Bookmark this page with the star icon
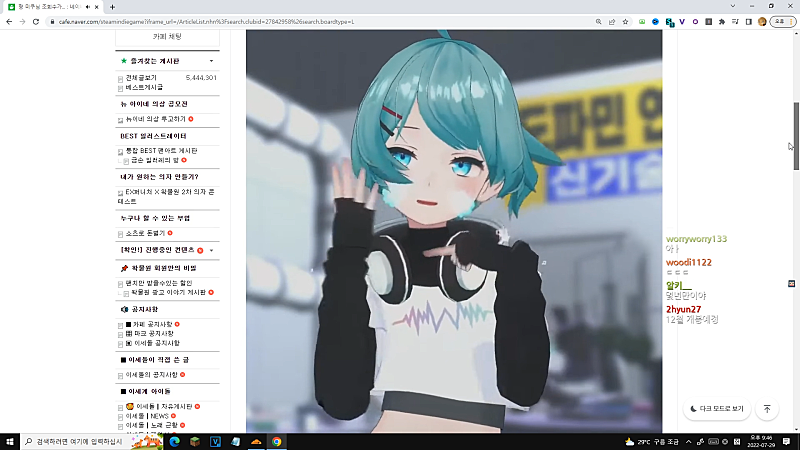This screenshot has width=800, height=450. tap(625, 22)
